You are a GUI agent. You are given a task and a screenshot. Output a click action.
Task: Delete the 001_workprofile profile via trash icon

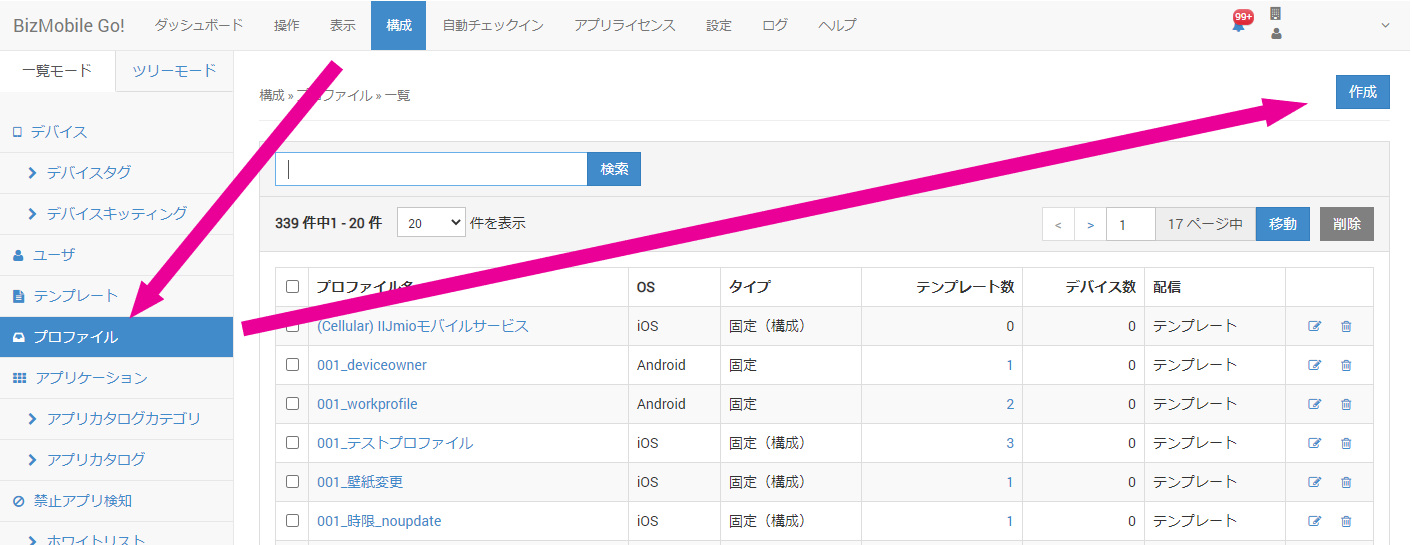click(1346, 404)
